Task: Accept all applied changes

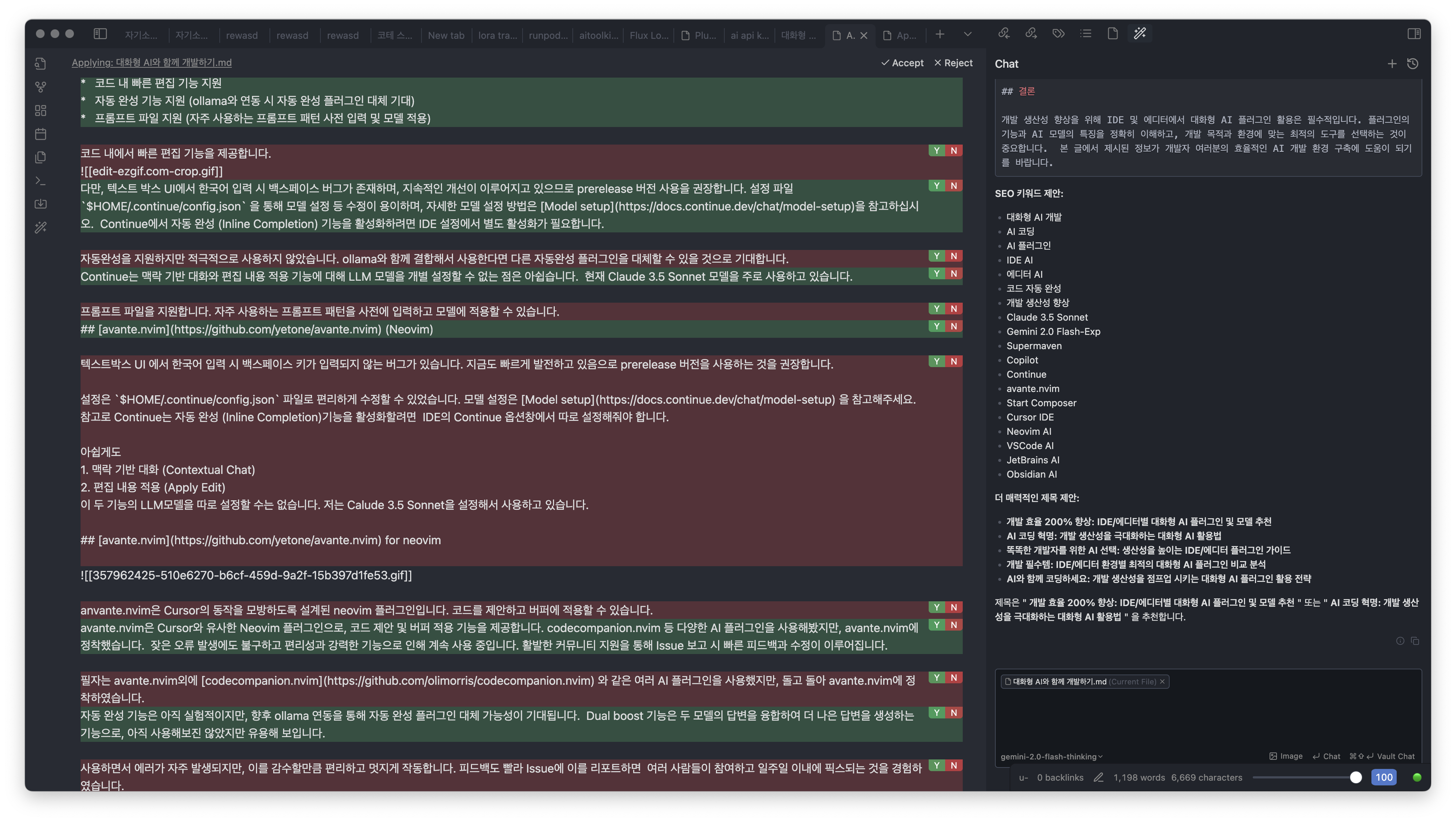Action: (902, 63)
